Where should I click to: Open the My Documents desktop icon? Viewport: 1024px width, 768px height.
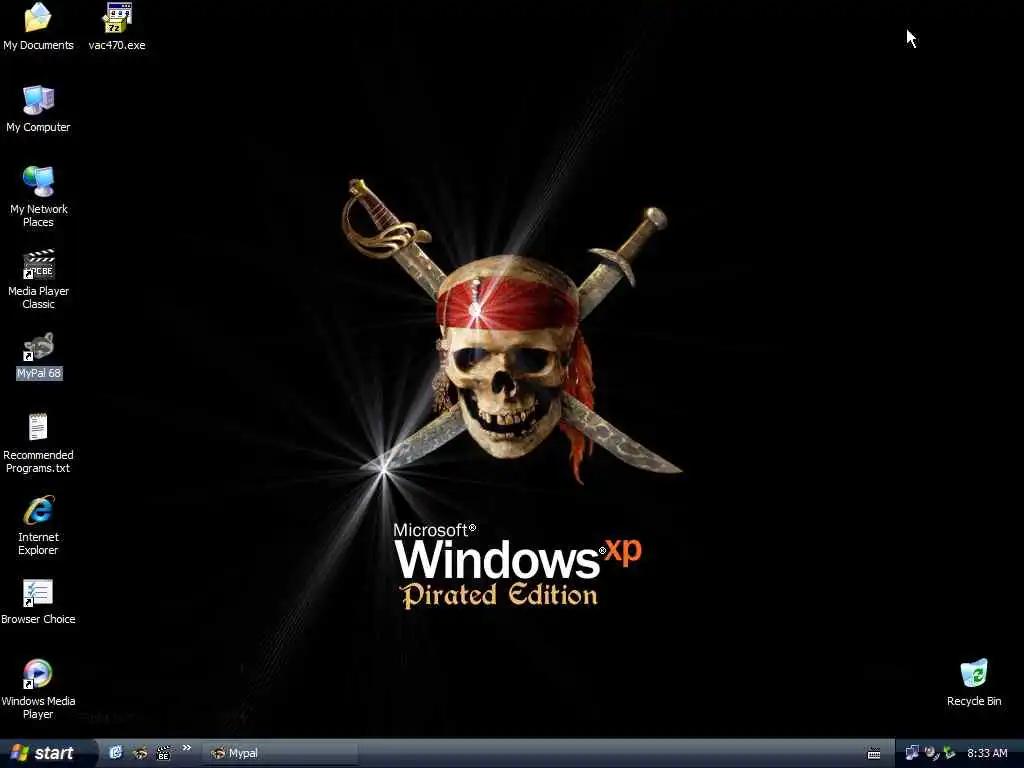click(x=39, y=18)
